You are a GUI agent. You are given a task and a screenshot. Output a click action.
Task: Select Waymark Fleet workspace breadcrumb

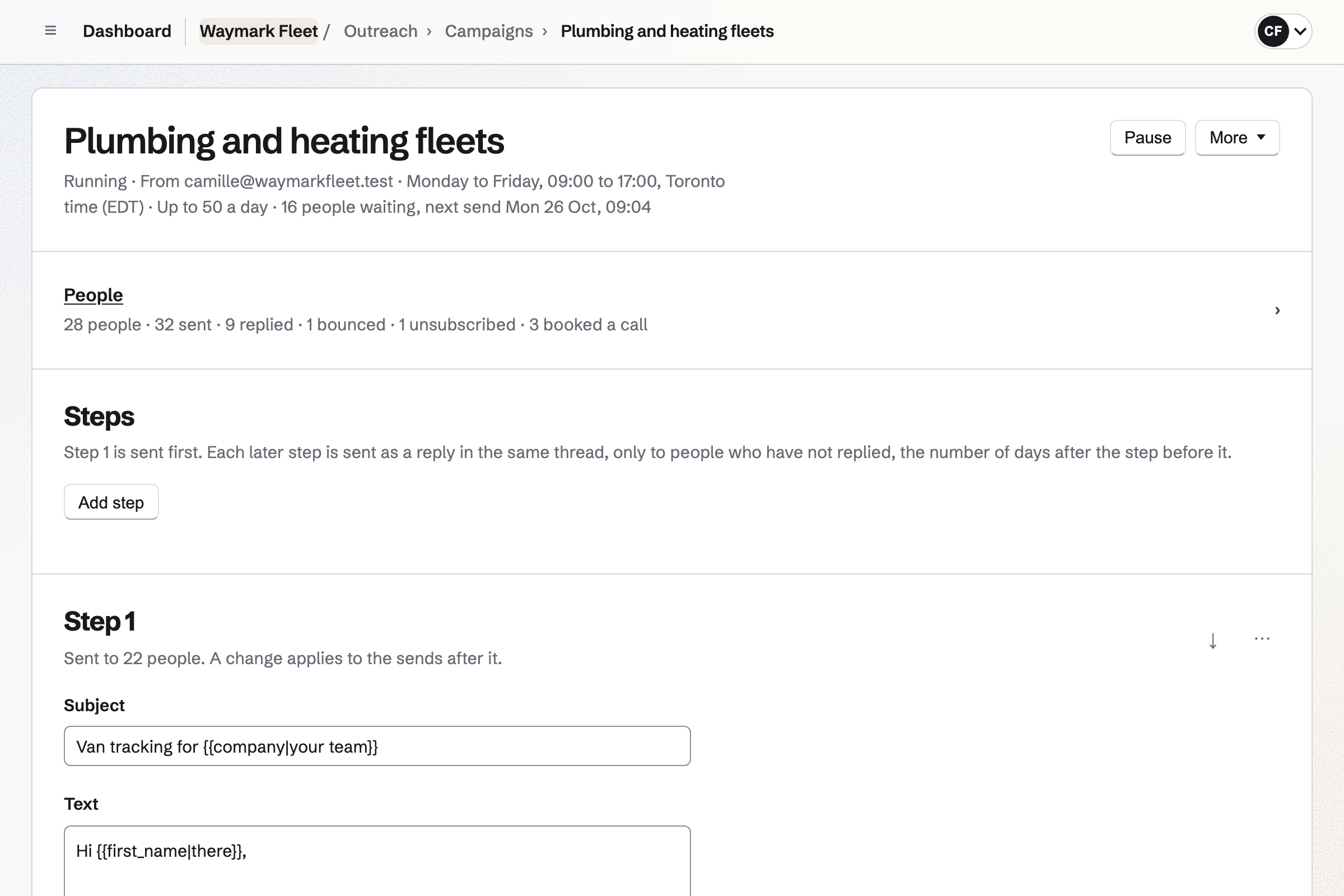258,31
